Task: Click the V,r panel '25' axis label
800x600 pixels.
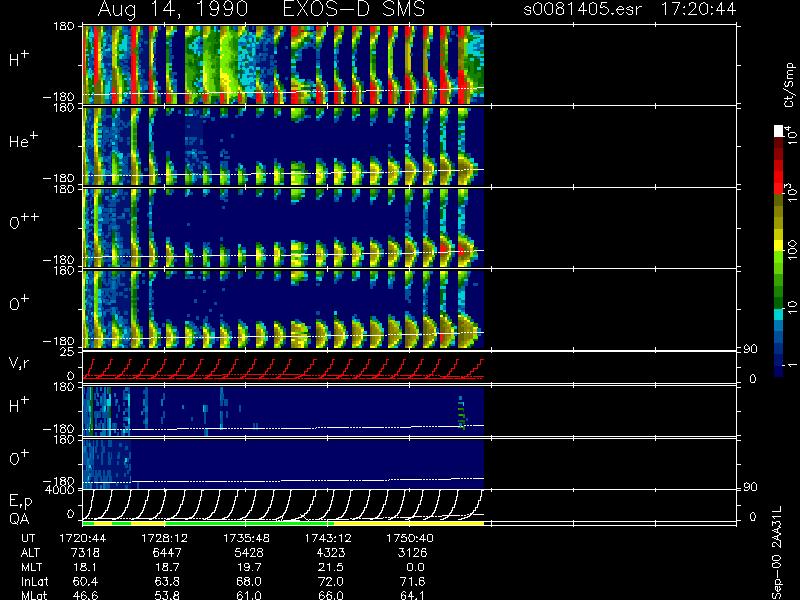Action: [x=68, y=352]
